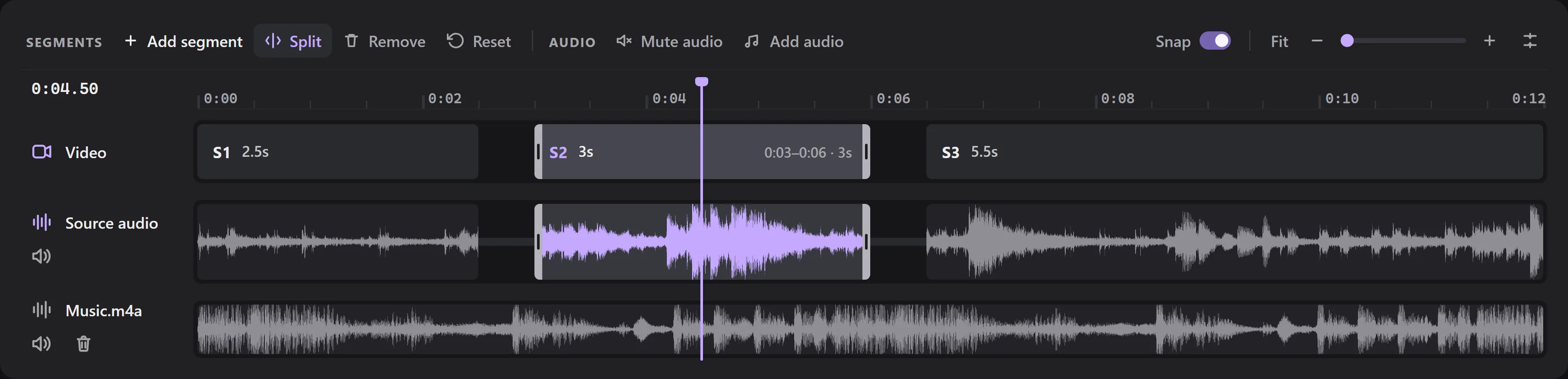Click the left trim handle of S2 video
This screenshot has width=1568, height=379.
pyautogui.click(x=538, y=152)
